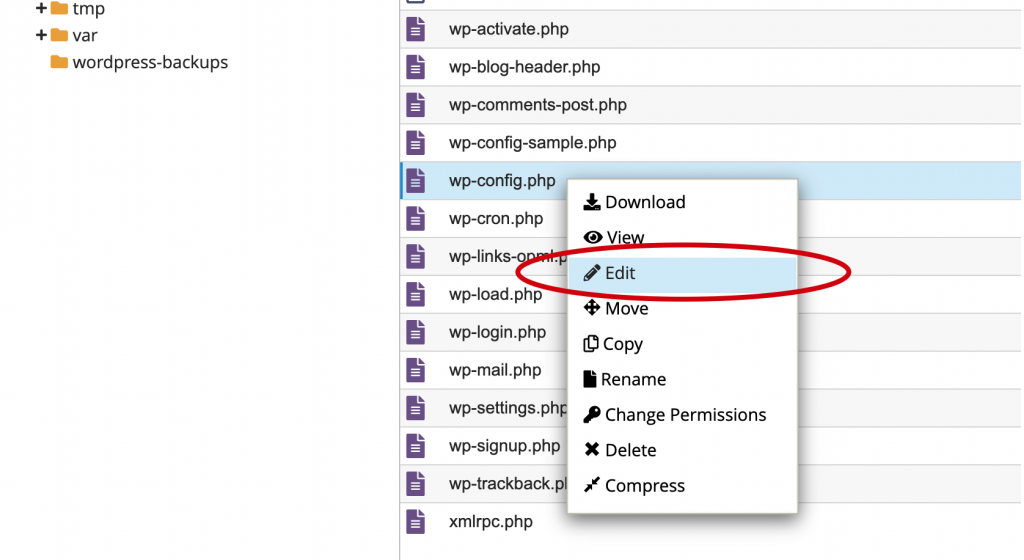Choose Move from the context menu

click(x=682, y=308)
